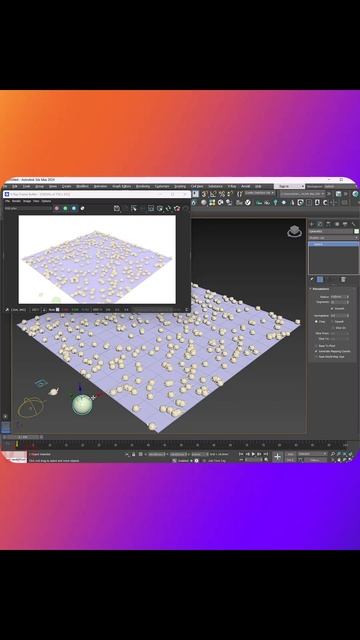Image resolution: width=360 pixels, height=640 pixels.
Task: Enable the Slice On checkbox
Action: pos(332,328)
